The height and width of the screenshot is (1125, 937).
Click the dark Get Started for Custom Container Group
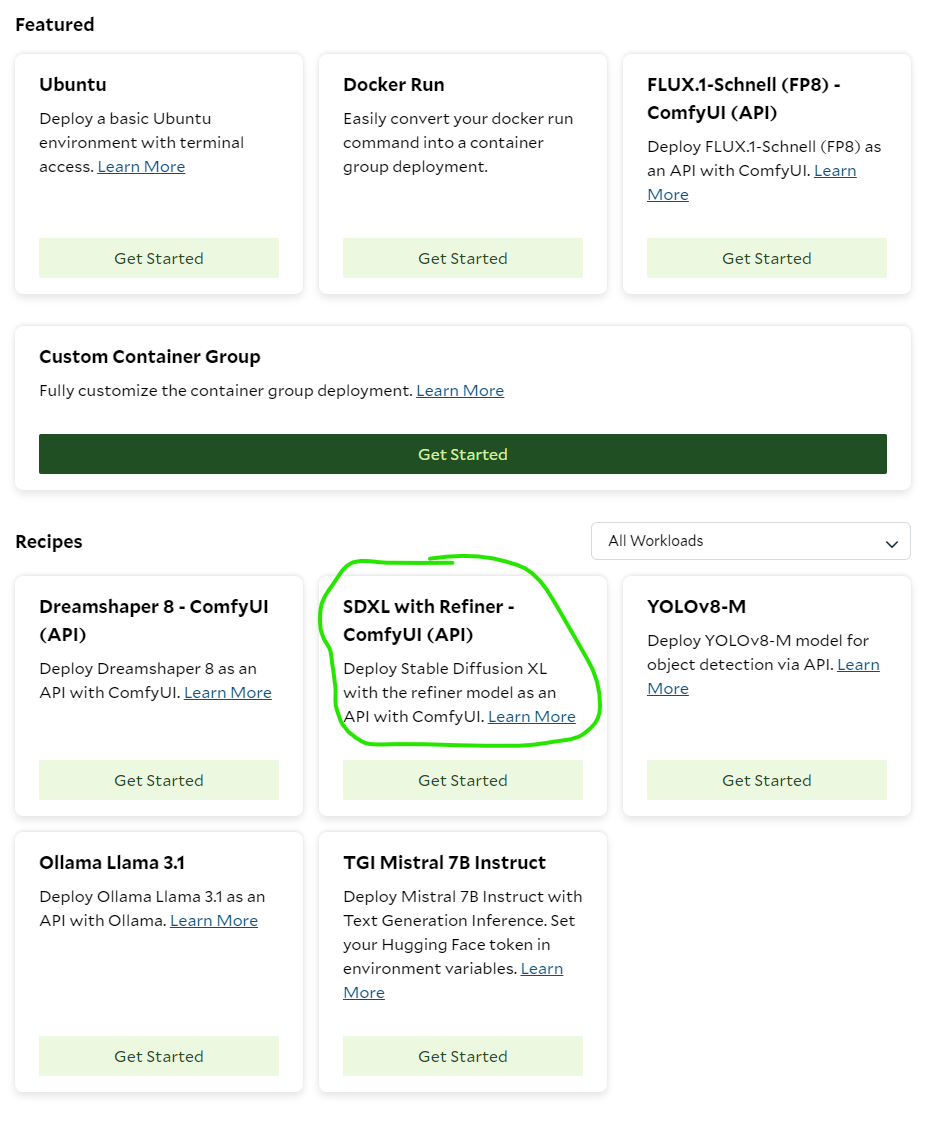463,454
